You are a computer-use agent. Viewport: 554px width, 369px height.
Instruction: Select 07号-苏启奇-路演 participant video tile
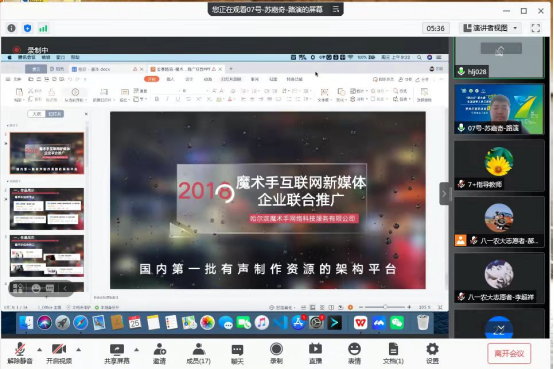point(499,109)
